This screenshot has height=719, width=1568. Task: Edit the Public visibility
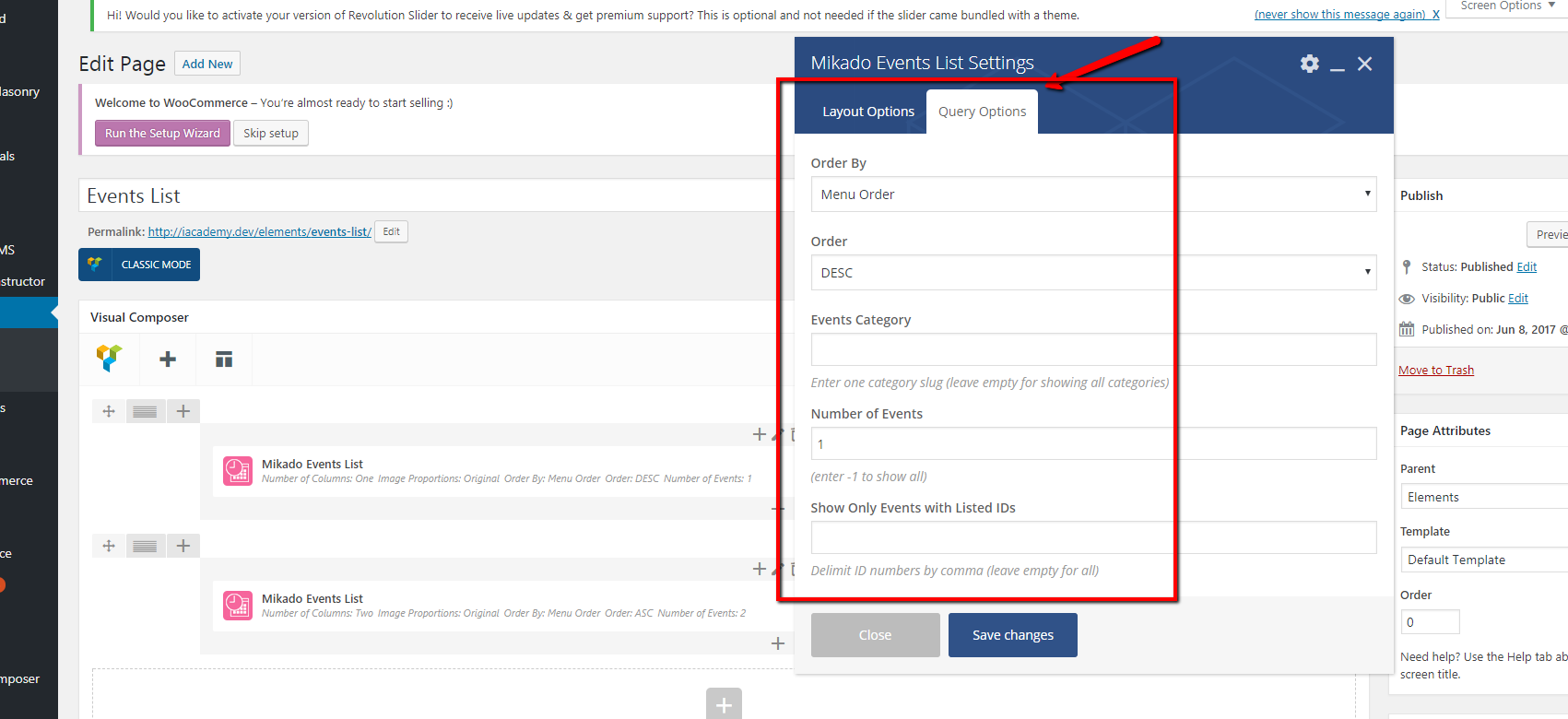point(1518,299)
